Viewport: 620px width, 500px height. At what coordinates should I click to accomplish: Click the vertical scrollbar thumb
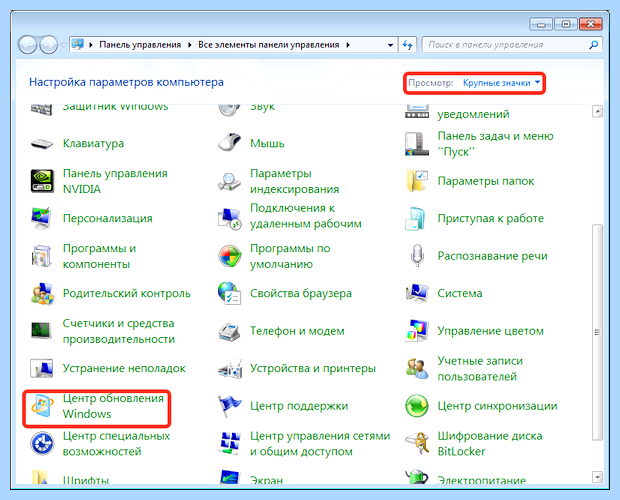click(x=597, y=332)
